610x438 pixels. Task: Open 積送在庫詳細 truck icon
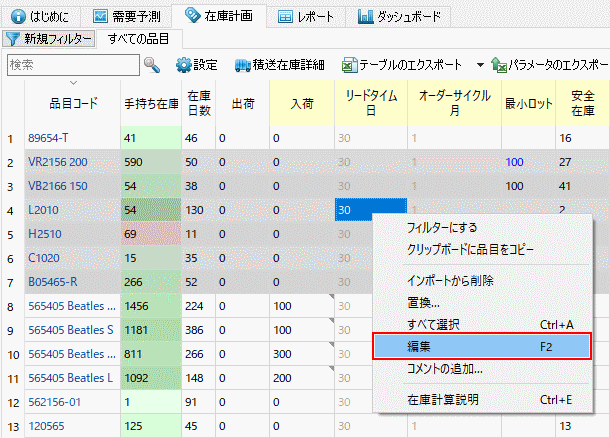pyautogui.click(x=243, y=65)
